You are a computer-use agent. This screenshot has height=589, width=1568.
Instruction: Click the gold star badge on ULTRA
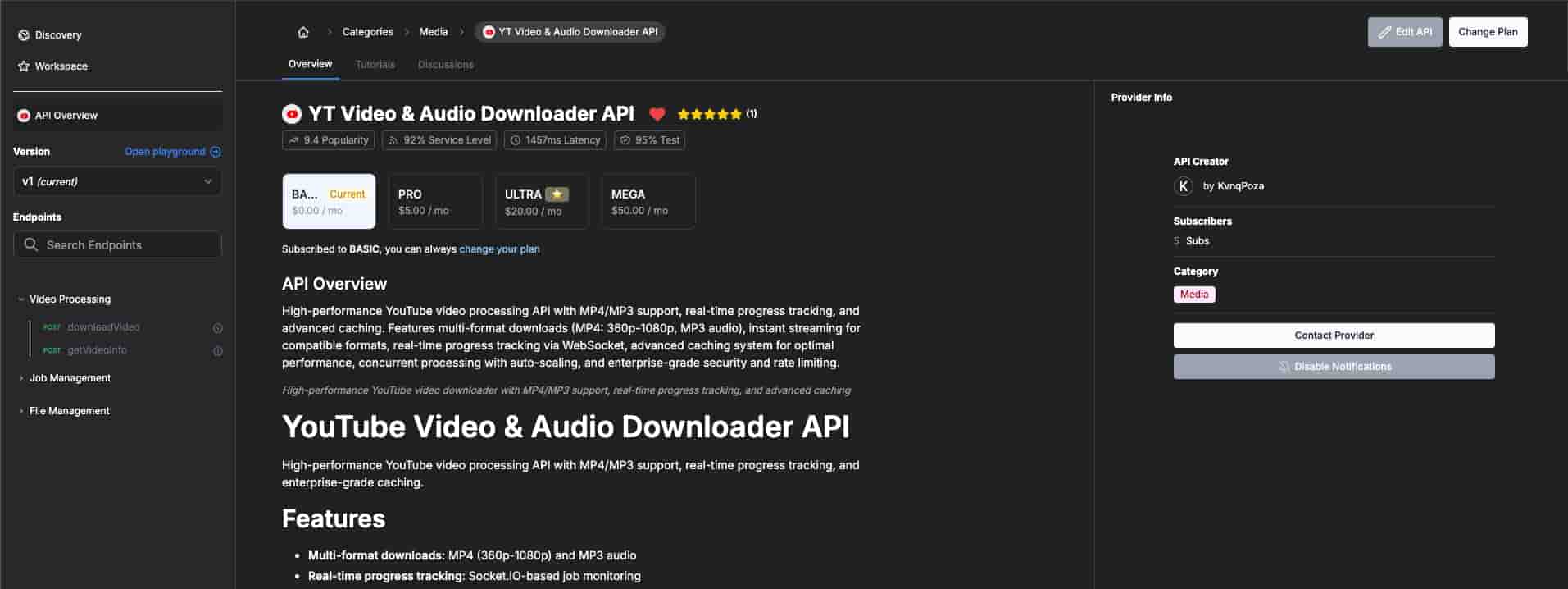[557, 194]
